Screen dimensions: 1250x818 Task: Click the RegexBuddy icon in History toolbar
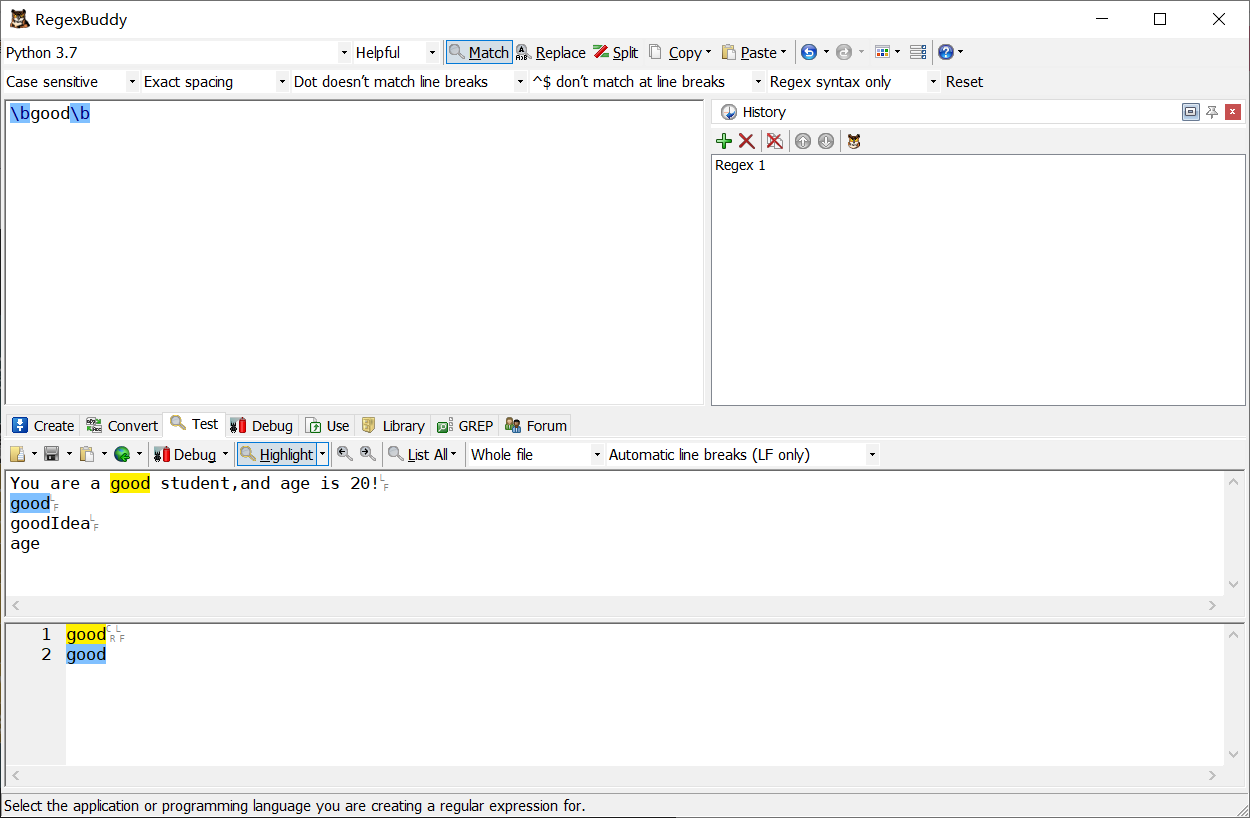tap(854, 141)
